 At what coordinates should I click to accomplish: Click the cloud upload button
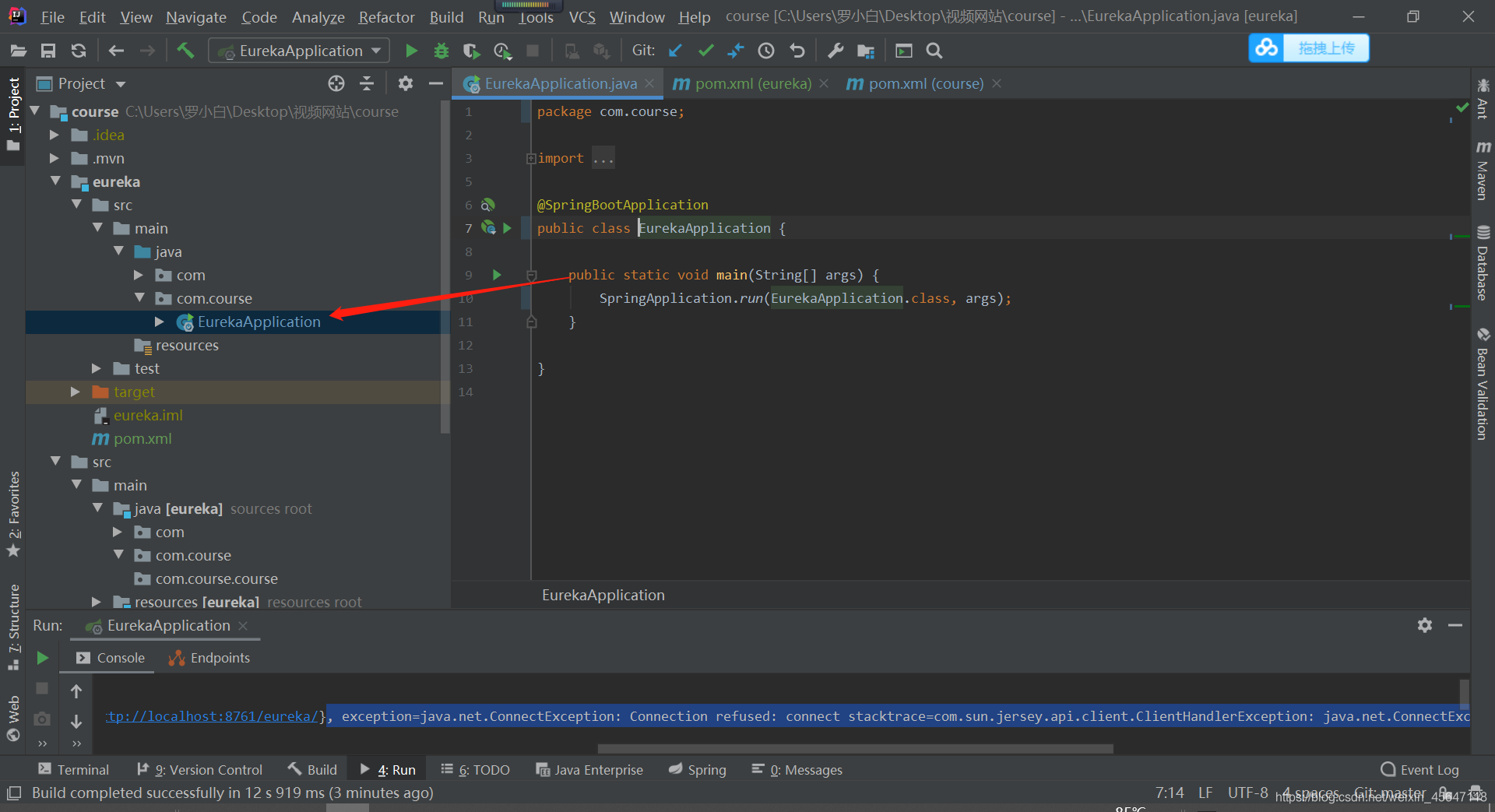1309,48
